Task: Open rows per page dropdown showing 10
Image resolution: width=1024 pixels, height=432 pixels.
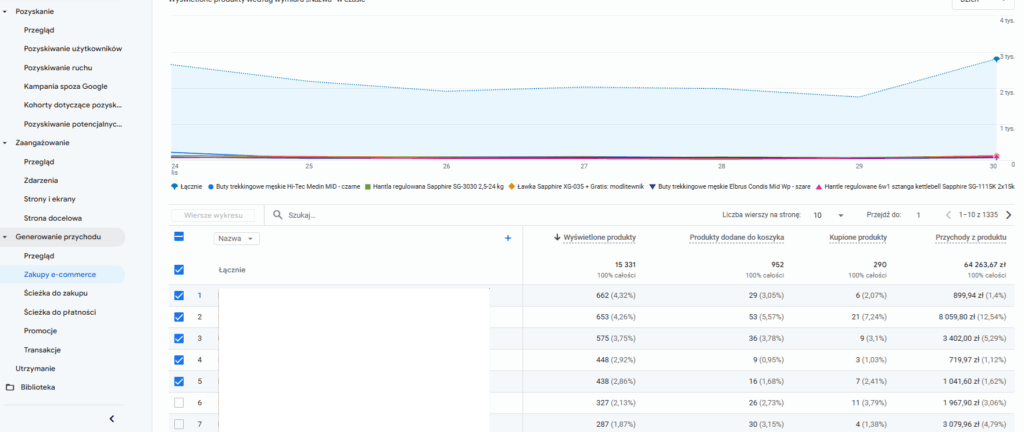Action: pos(828,215)
